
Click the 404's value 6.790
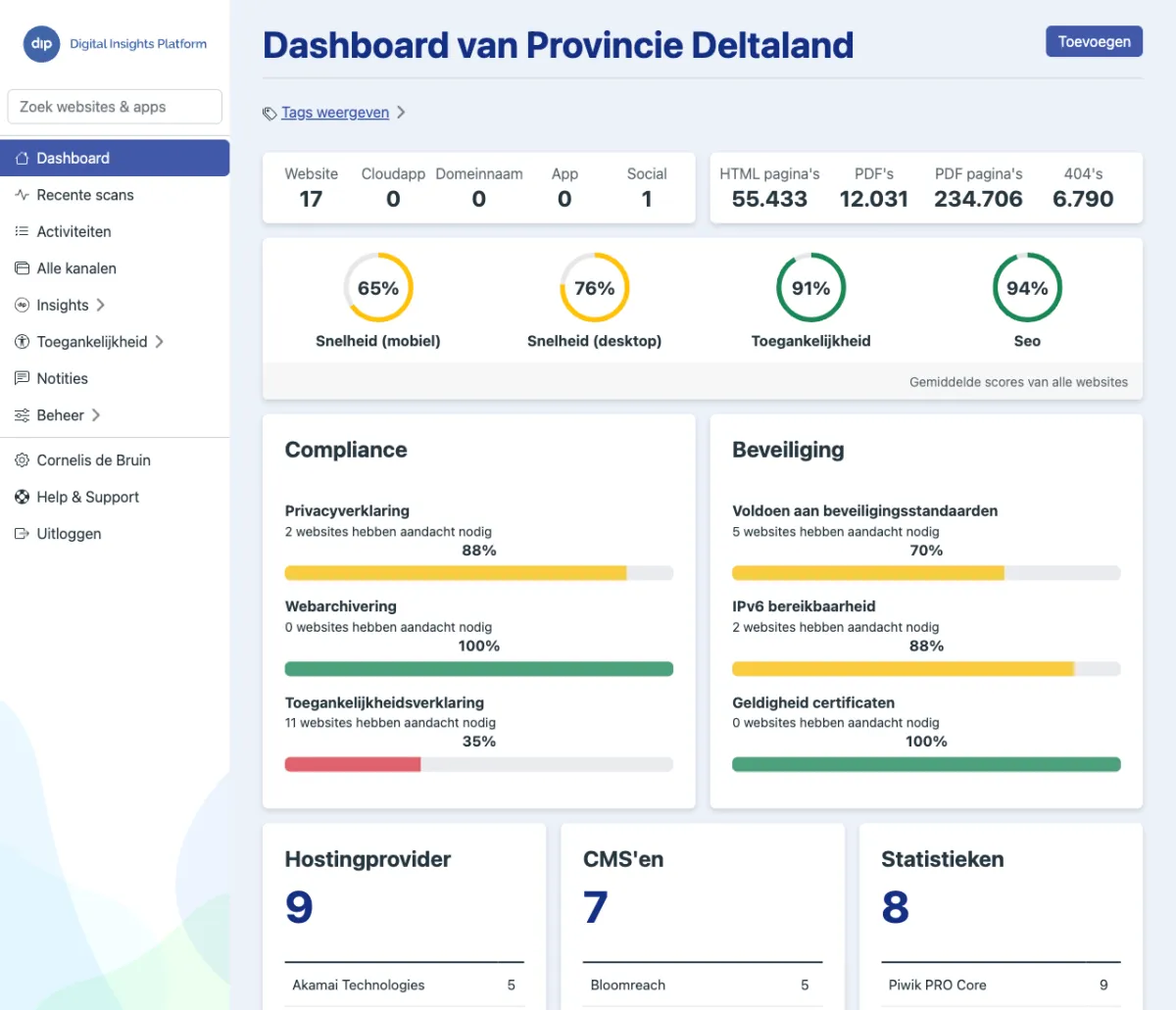click(x=1083, y=199)
